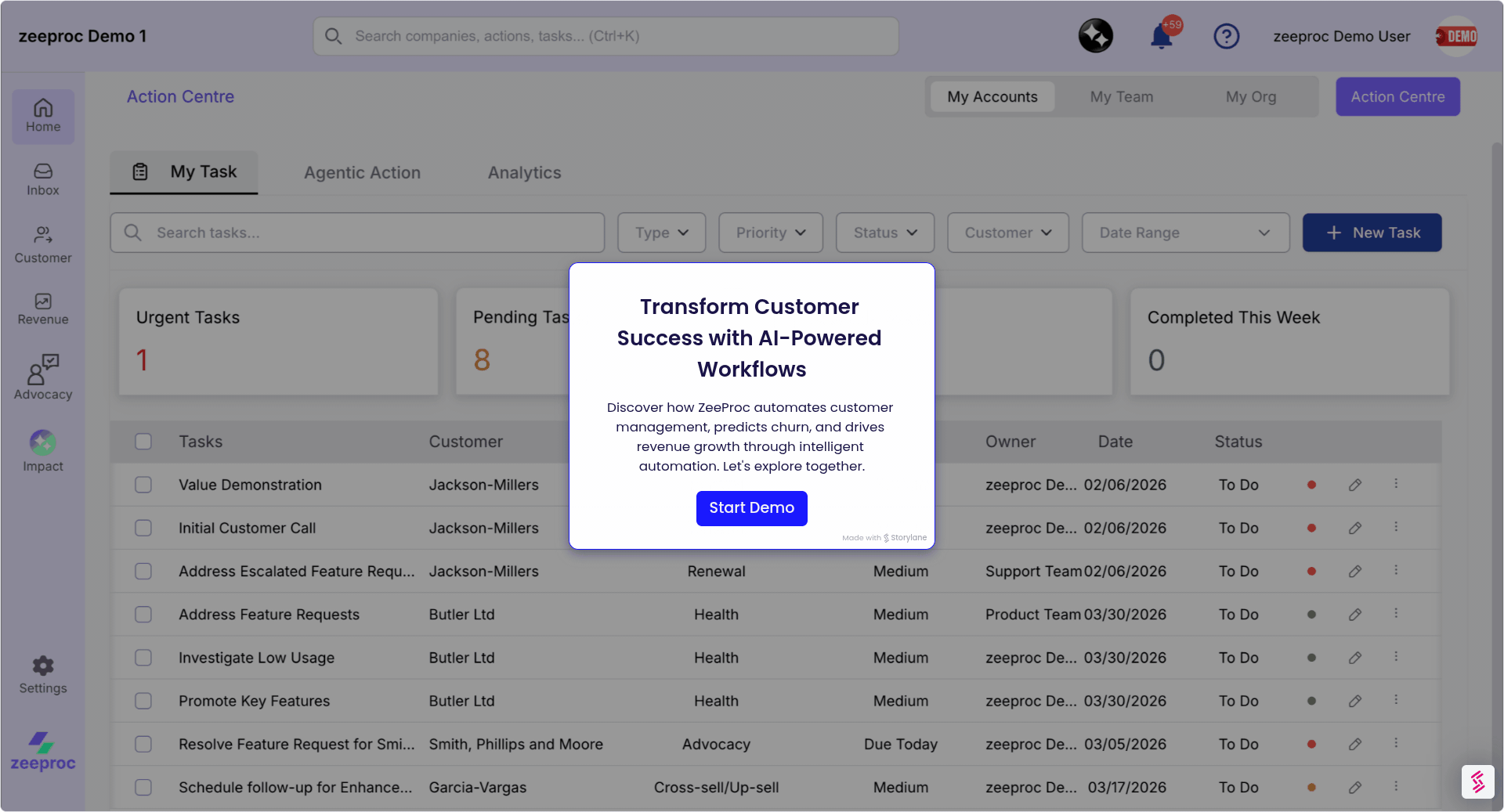The height and width of the screenshot is (812, 1504).
Task: Open the AI sparkle assistant icon
Action: (1096, 36)
